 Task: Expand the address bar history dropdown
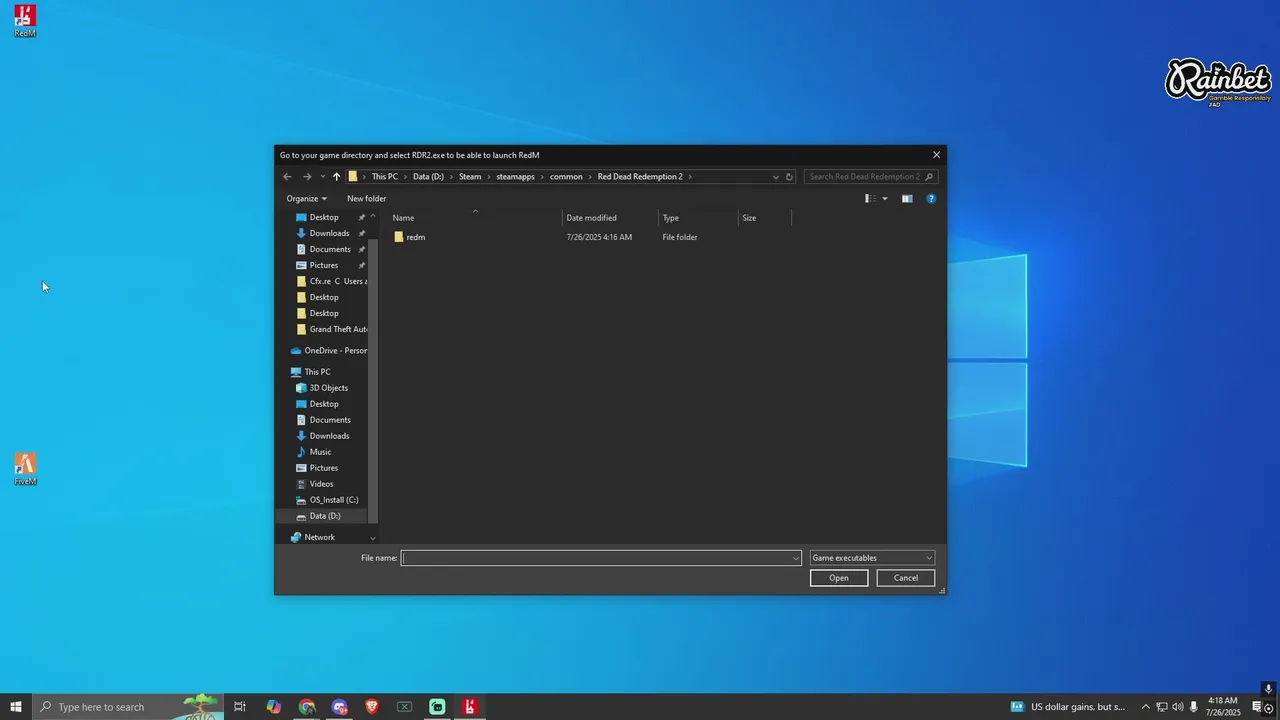[775, 177]
